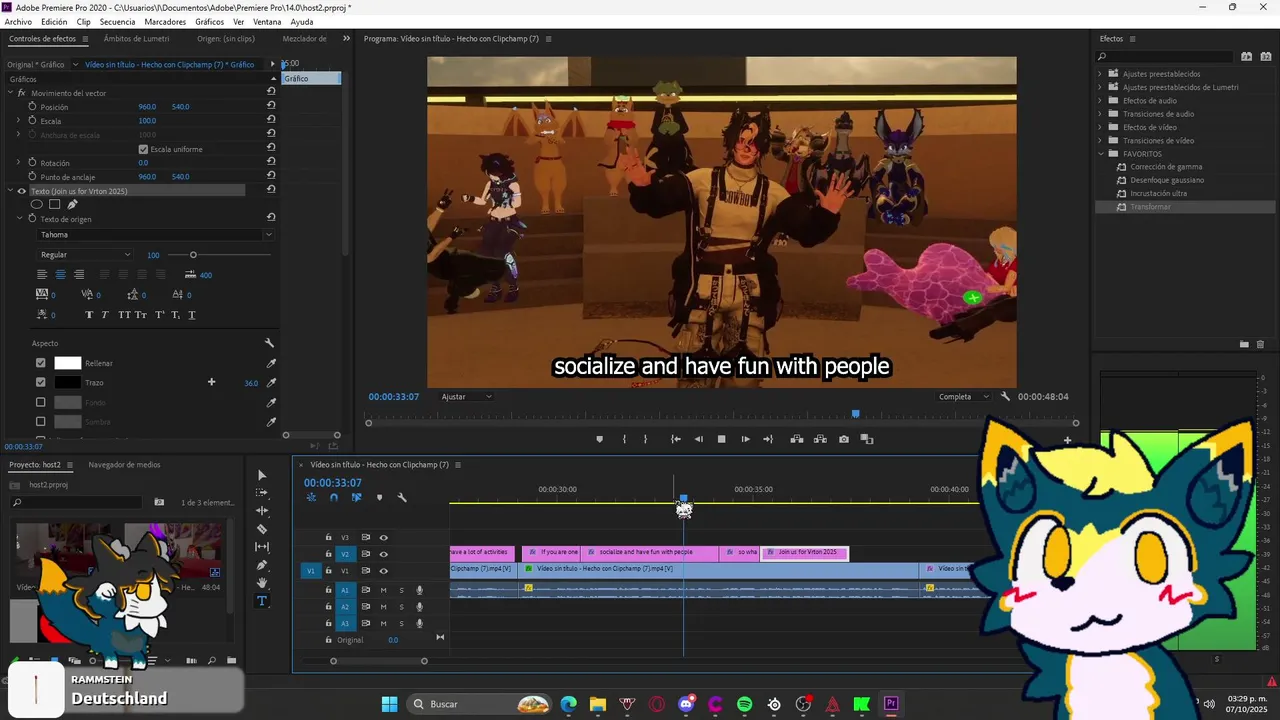
Task: Open the Secuencia menu
Action: [x=118, y=21]
